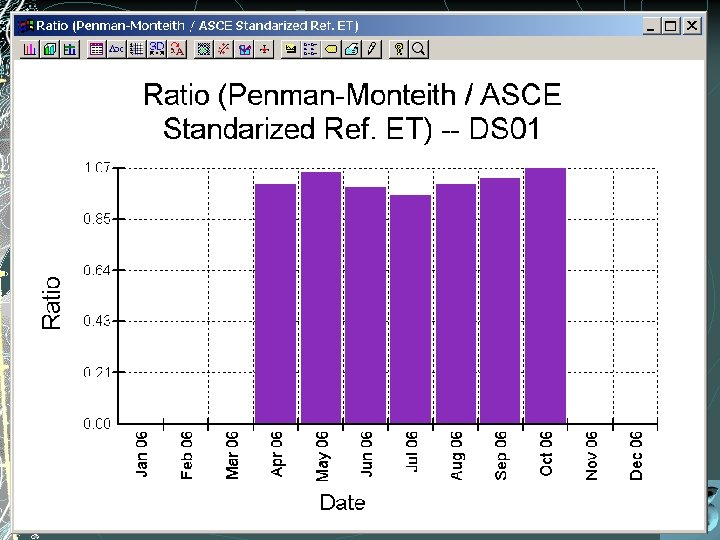Click the green patterned background icon
This screenshot has height=540, width=720.
(204, 49)
